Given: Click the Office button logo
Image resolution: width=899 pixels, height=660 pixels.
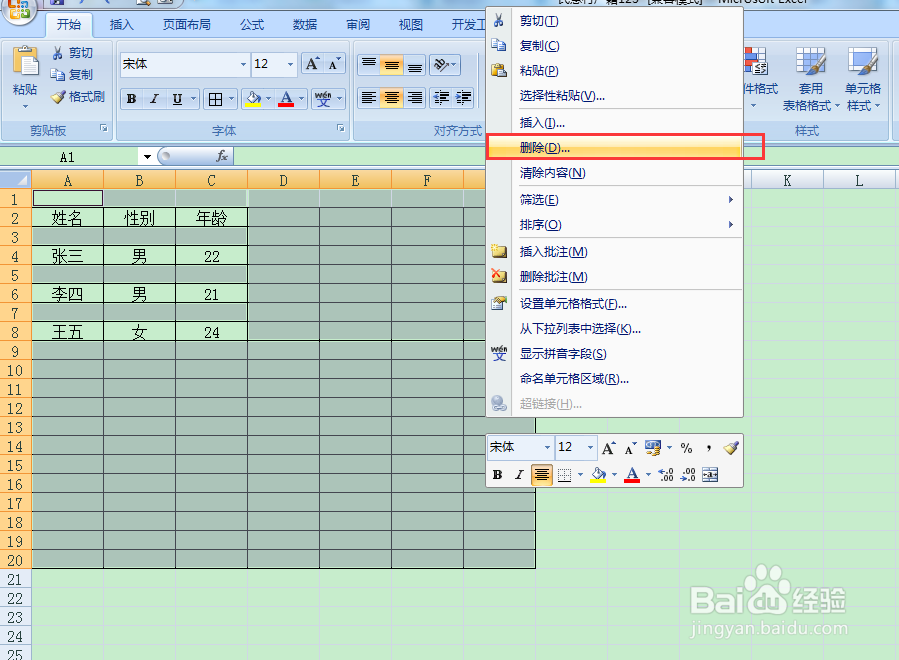Looking at the screenshot, I should tap(19, 10).
